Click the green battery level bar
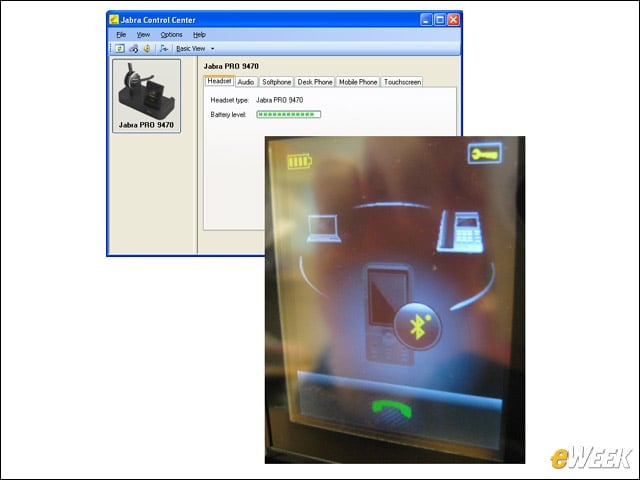640x480 pixels. [289, 114]
